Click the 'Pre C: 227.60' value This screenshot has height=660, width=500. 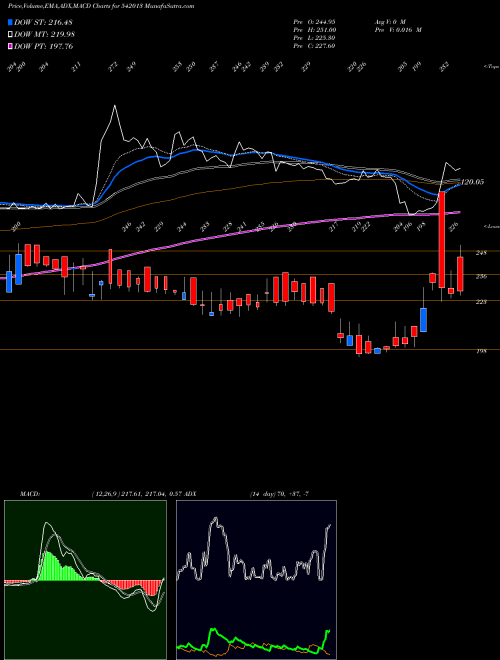[314, 46]
